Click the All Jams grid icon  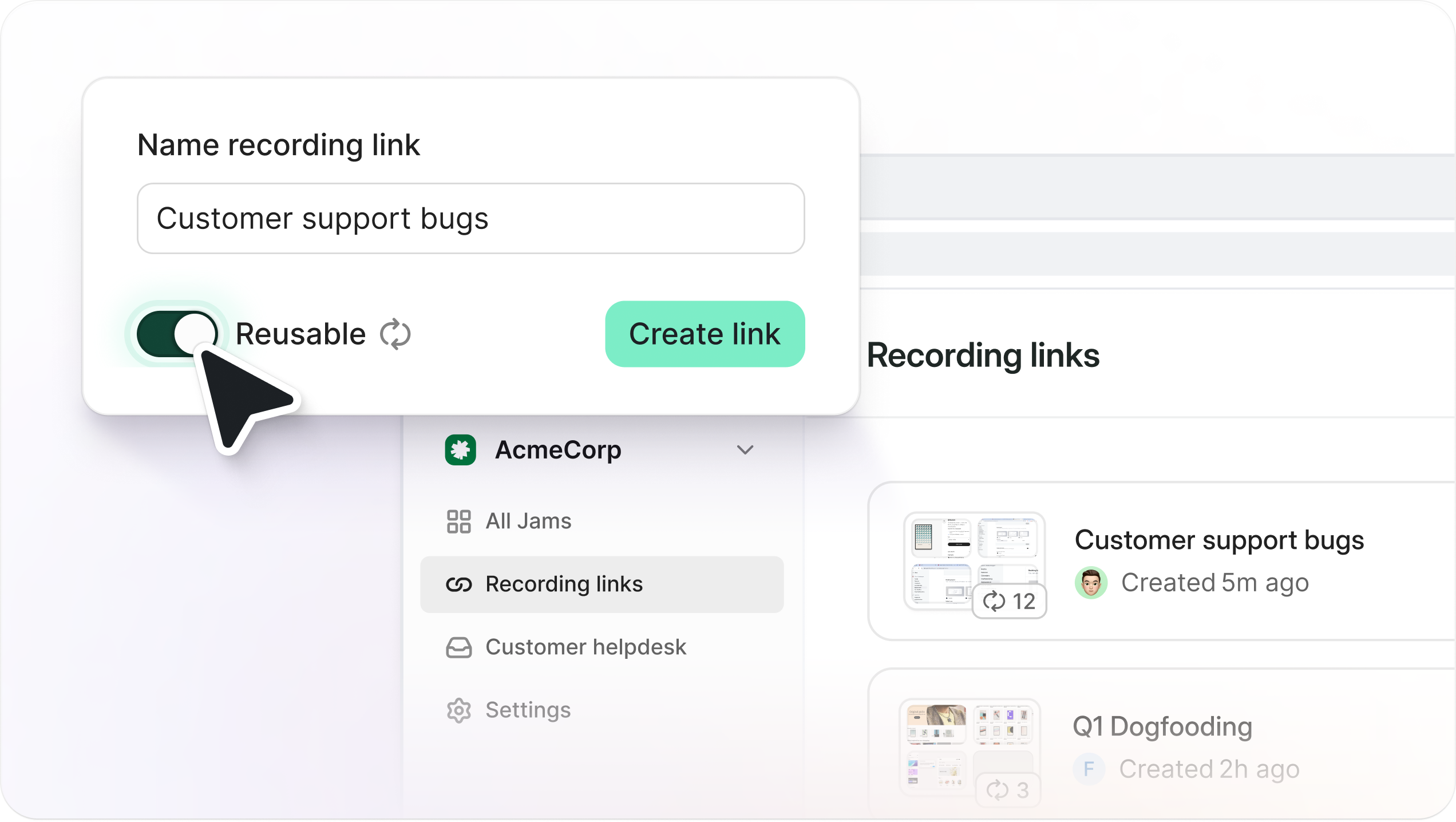click(x=458, y=521)
